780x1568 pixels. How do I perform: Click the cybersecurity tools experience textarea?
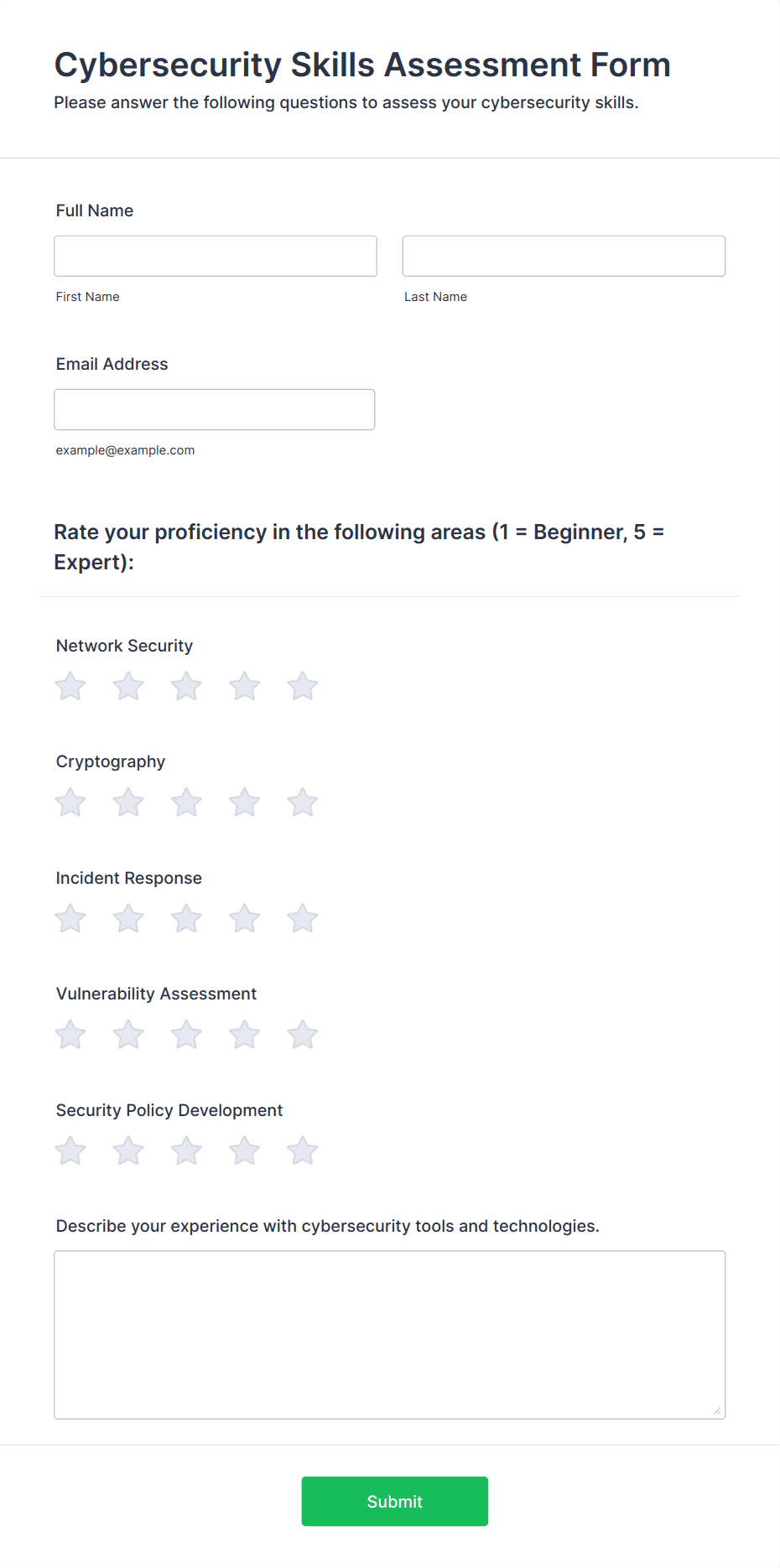[x=390, y=1335]
